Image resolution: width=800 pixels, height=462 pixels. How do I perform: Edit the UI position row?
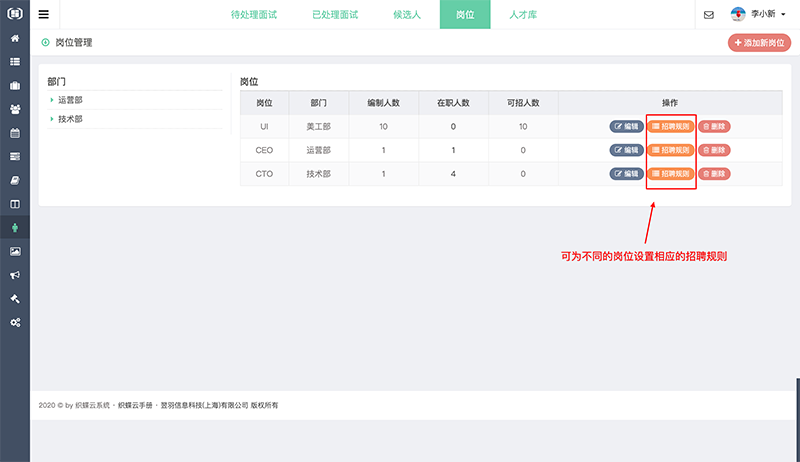[x=627, y=126]
